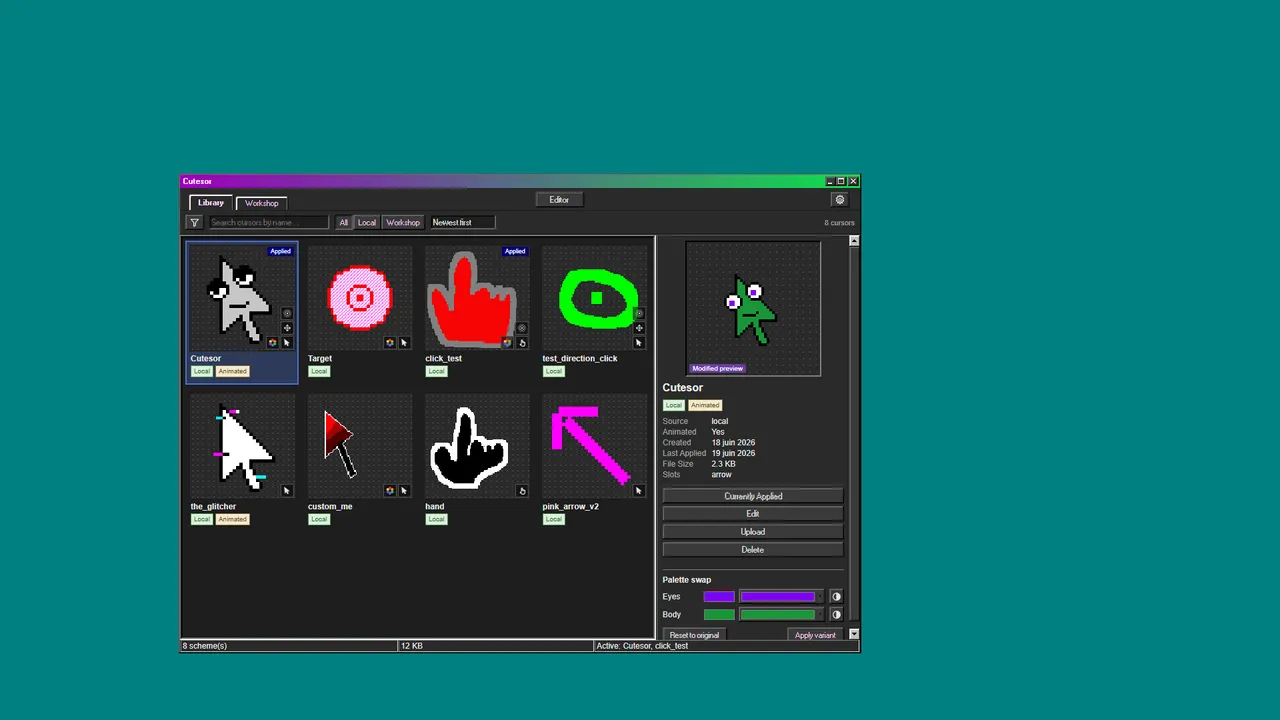The image size is (1280, 720).
Task: Open settings via the gear icon
Action: [840, 200]
